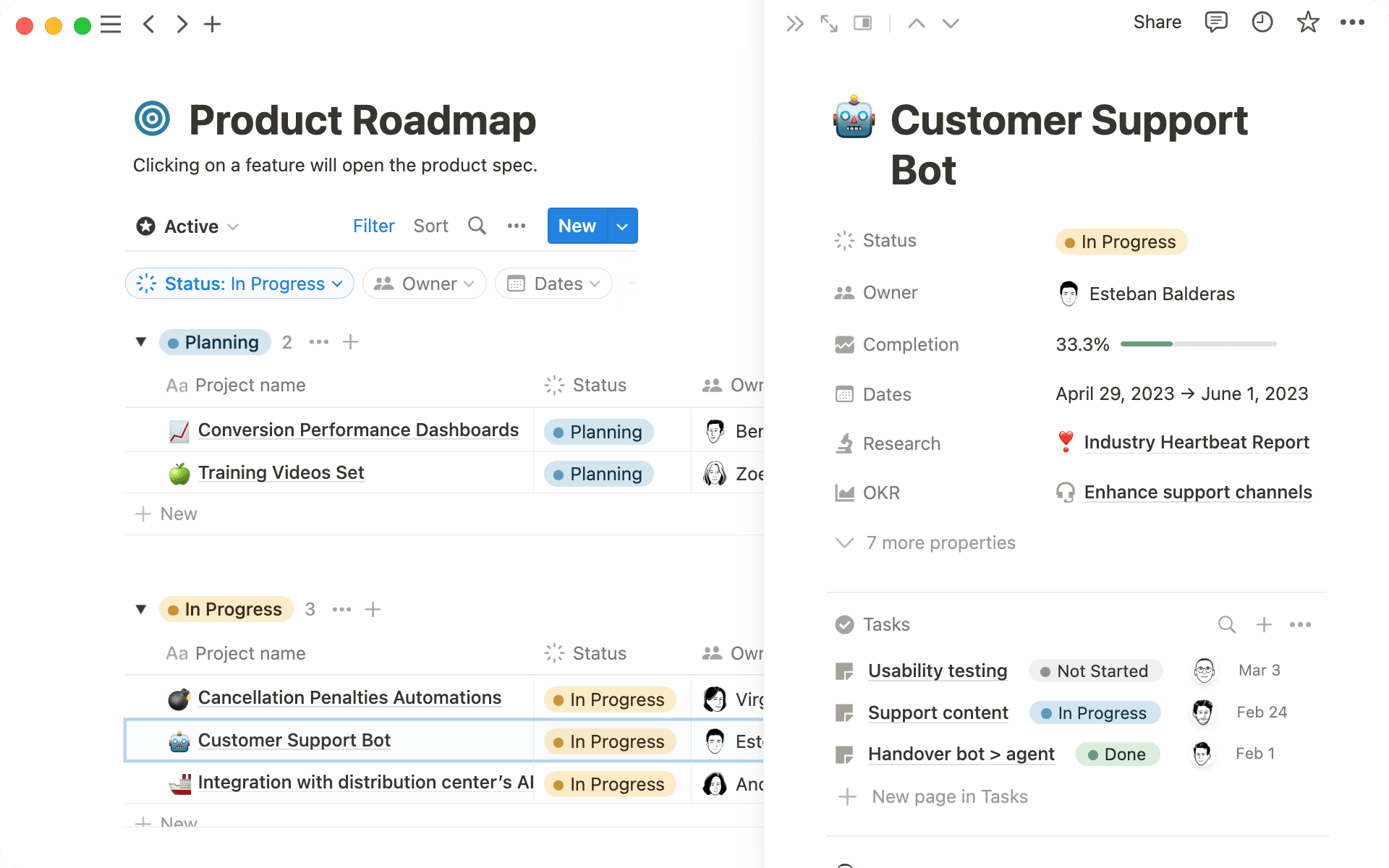Viewport: 1389px width, 868px height.
Task: Favorite the Customer Support Bot page
Action: pos(1308,22)
